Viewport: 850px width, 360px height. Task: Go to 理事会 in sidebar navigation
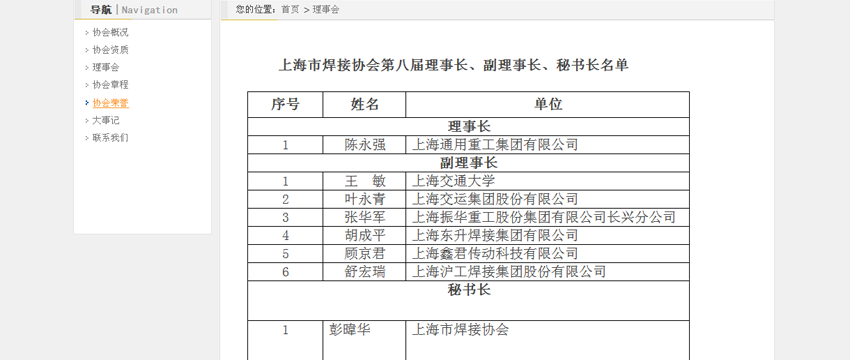(x=105, y=67)
